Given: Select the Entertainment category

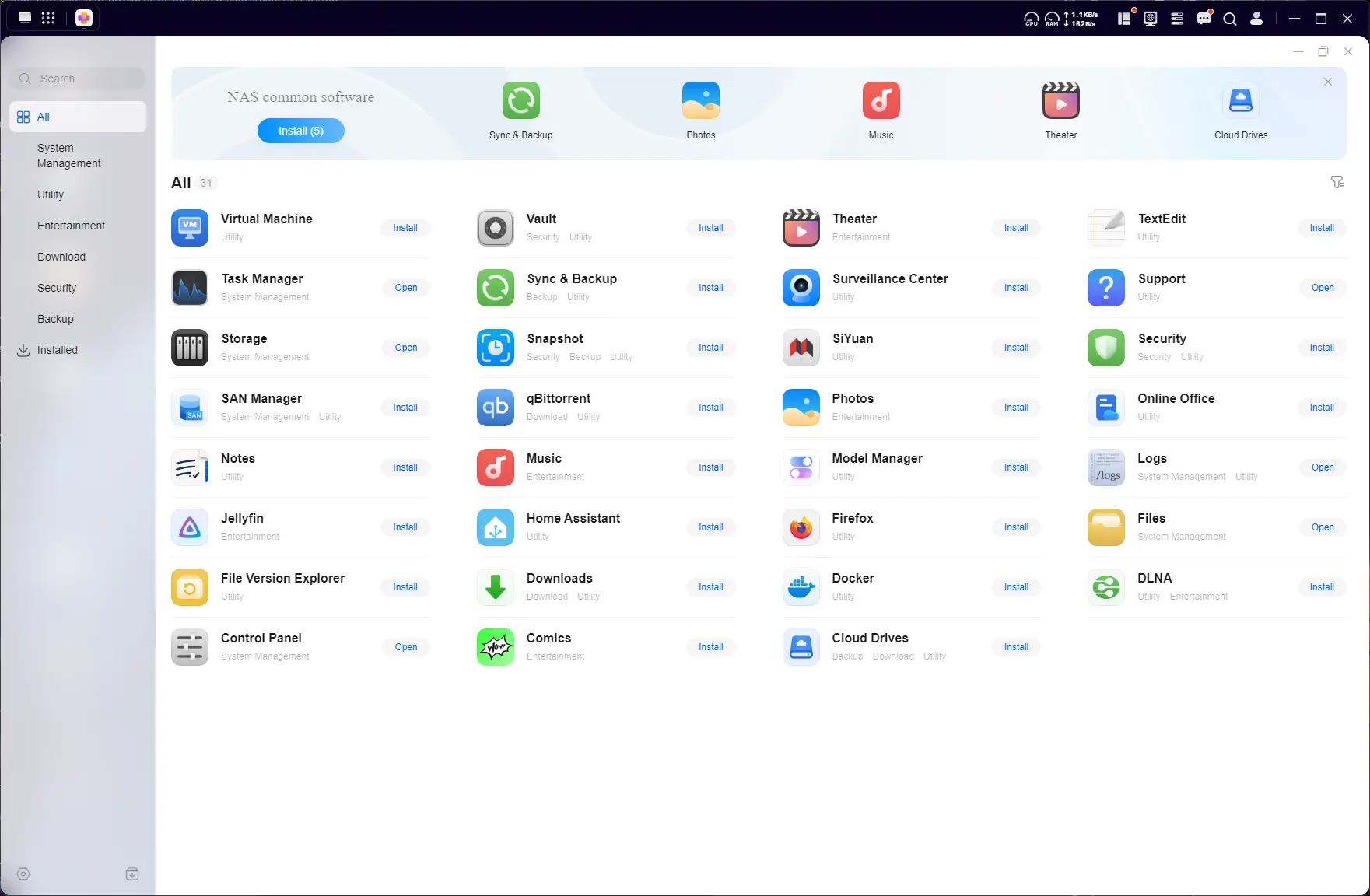Looking at the screenshot, I should (x=71, y=226).
